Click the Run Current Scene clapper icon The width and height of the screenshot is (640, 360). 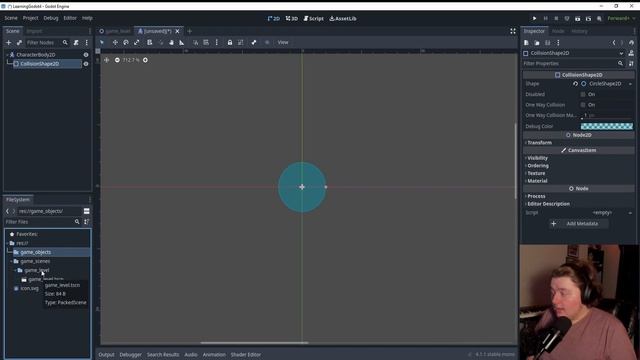click(578, 18)
